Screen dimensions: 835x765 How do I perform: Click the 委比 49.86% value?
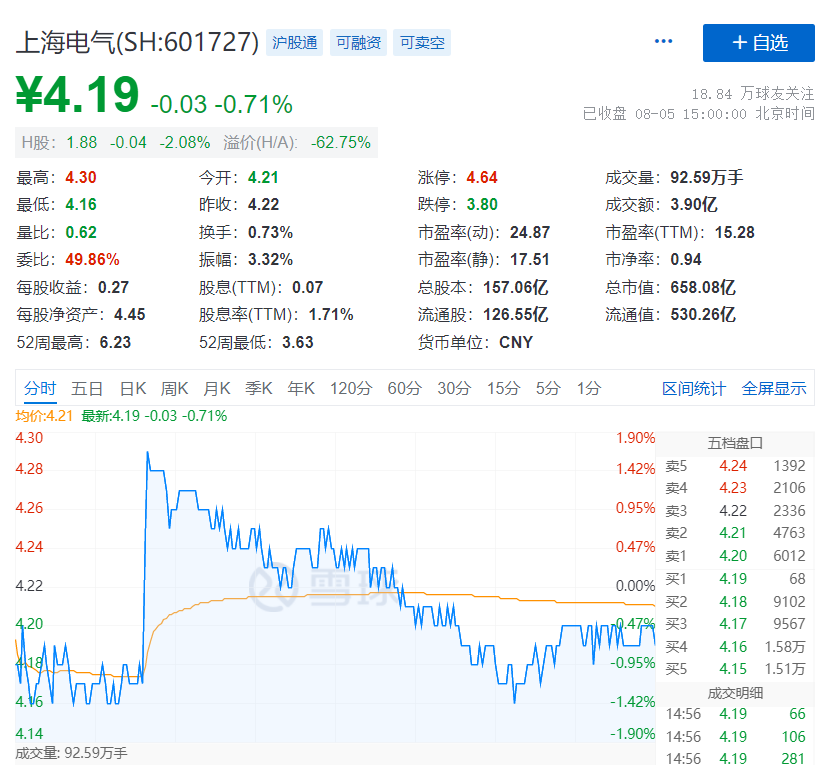pyautogui.click(x=92, y=260)
